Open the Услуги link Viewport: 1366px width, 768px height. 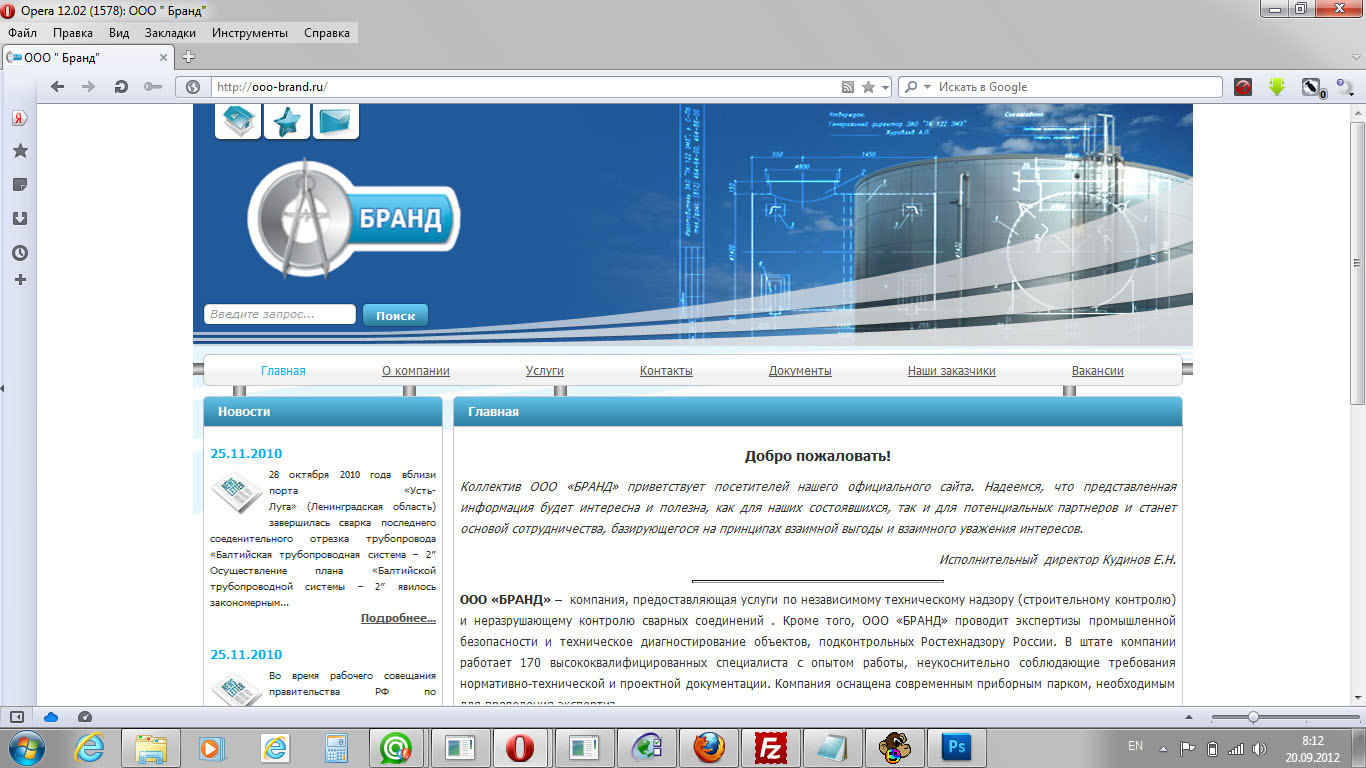coord(545,371)
